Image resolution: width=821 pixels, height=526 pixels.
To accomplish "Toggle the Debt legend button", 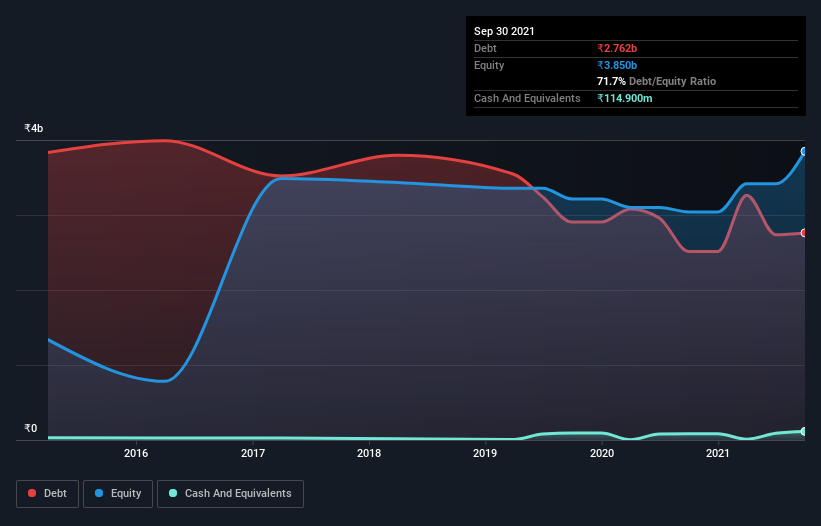I will [x=48, y=494].
